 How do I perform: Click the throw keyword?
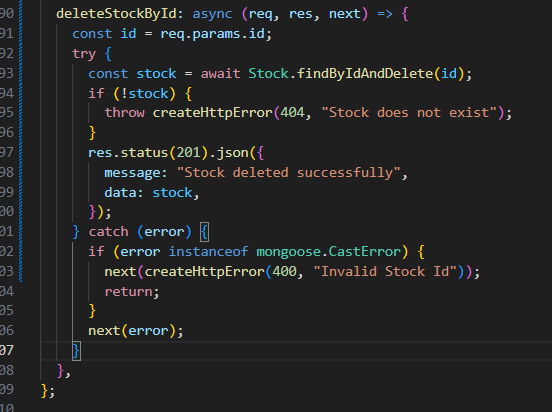coord(125,113)
